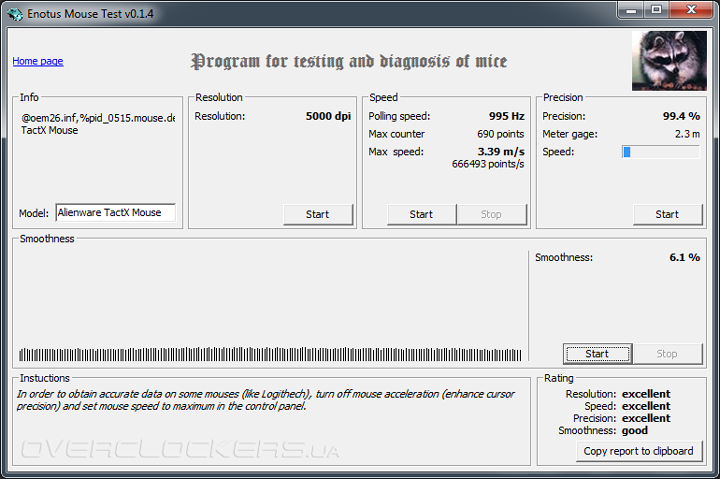
Task: Select the '5000 dpi' resolution value
Action: pyautogui.click(x=328, y=116)
